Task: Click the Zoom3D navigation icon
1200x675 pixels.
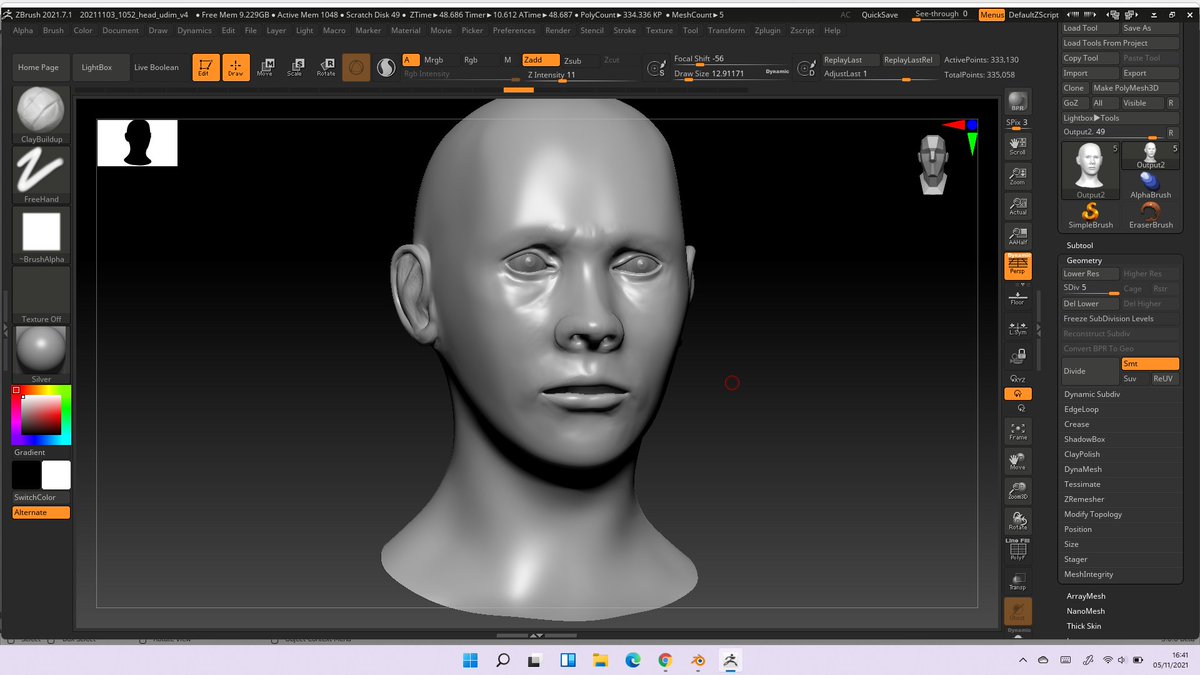Action: 1018,490
